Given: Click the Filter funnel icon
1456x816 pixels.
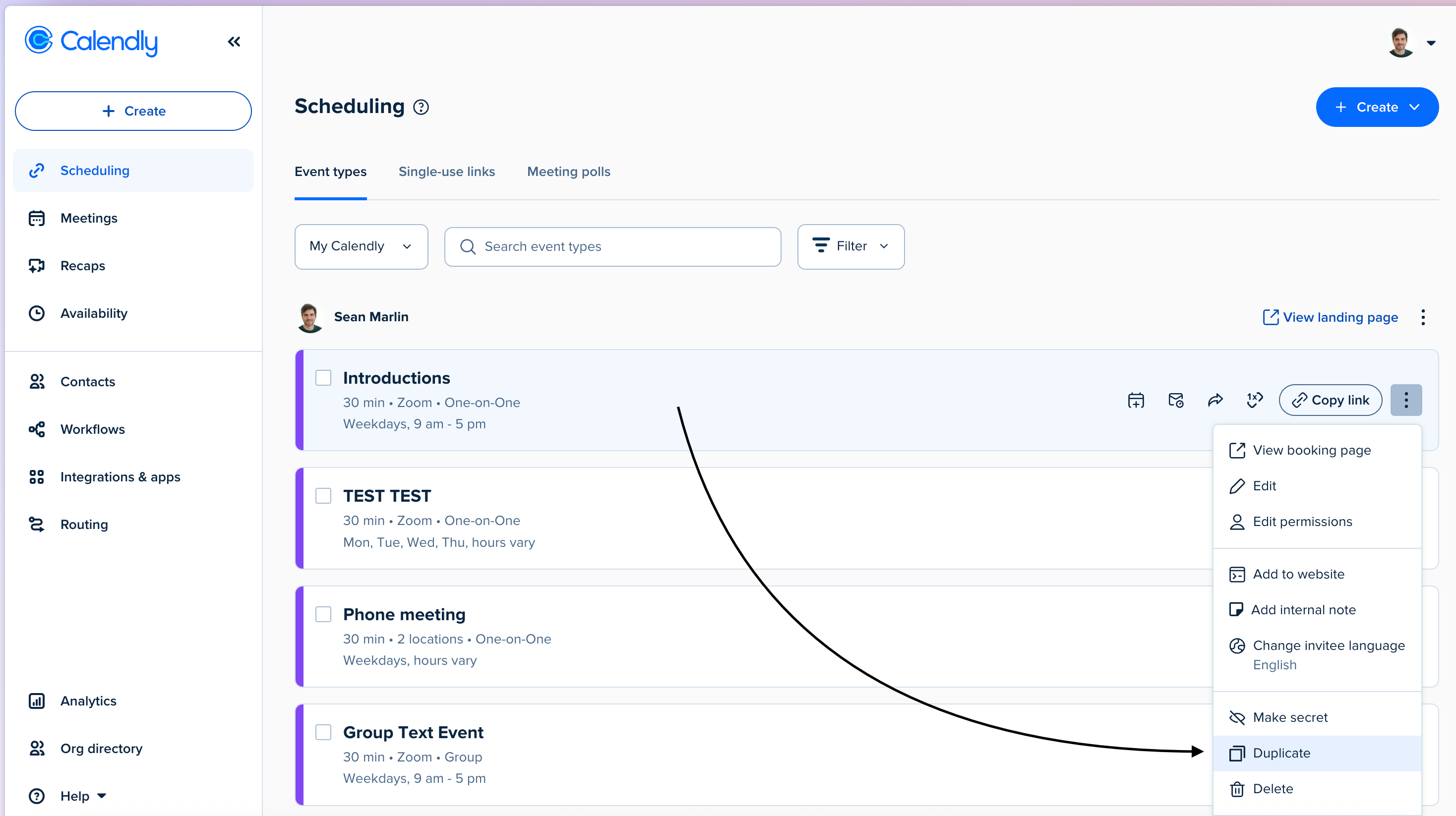Looking at the screenshot, I should click(821, 245).
